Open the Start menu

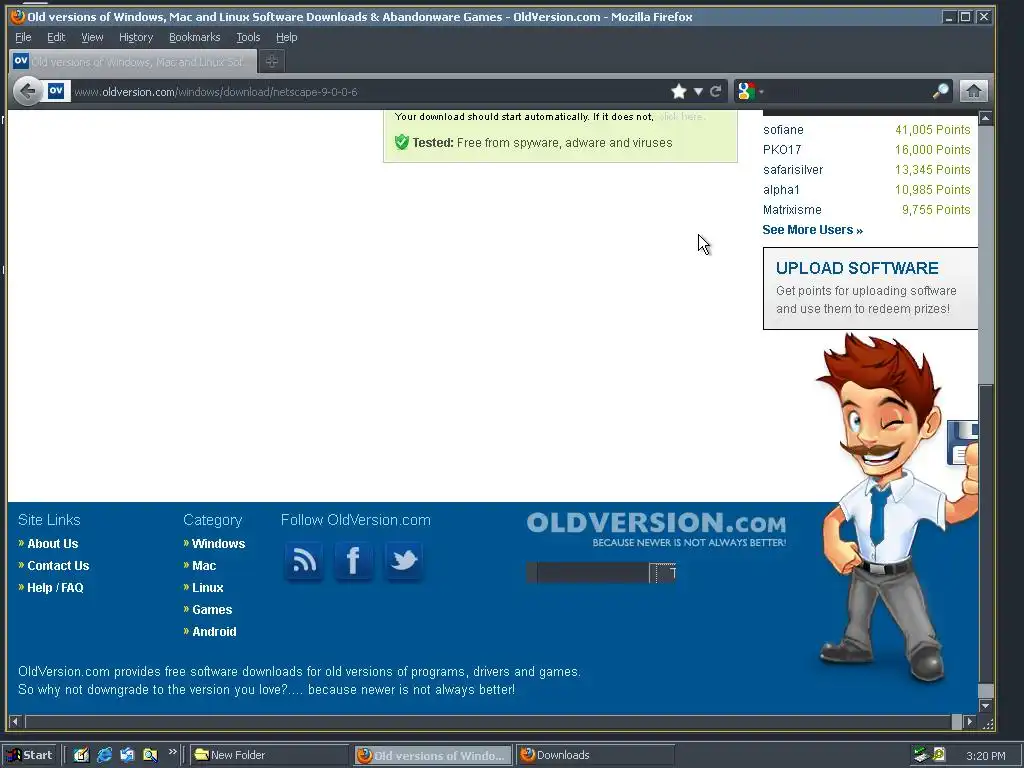click(x=29, y=756)
